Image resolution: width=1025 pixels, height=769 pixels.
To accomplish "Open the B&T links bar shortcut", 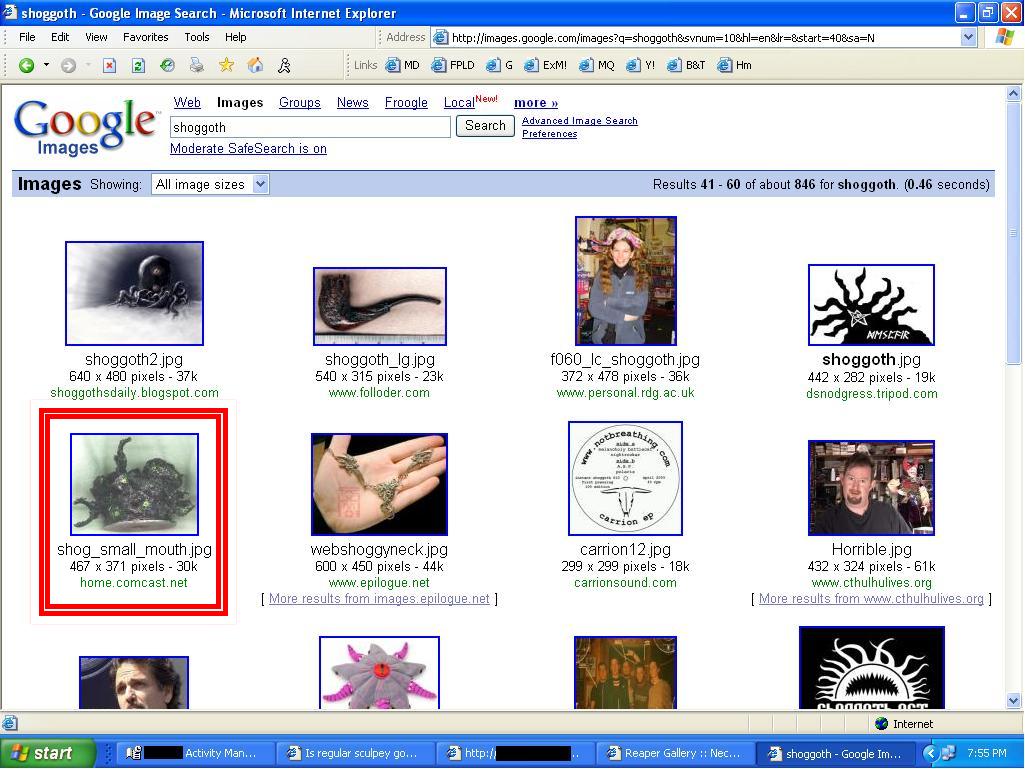I will 686,65.
